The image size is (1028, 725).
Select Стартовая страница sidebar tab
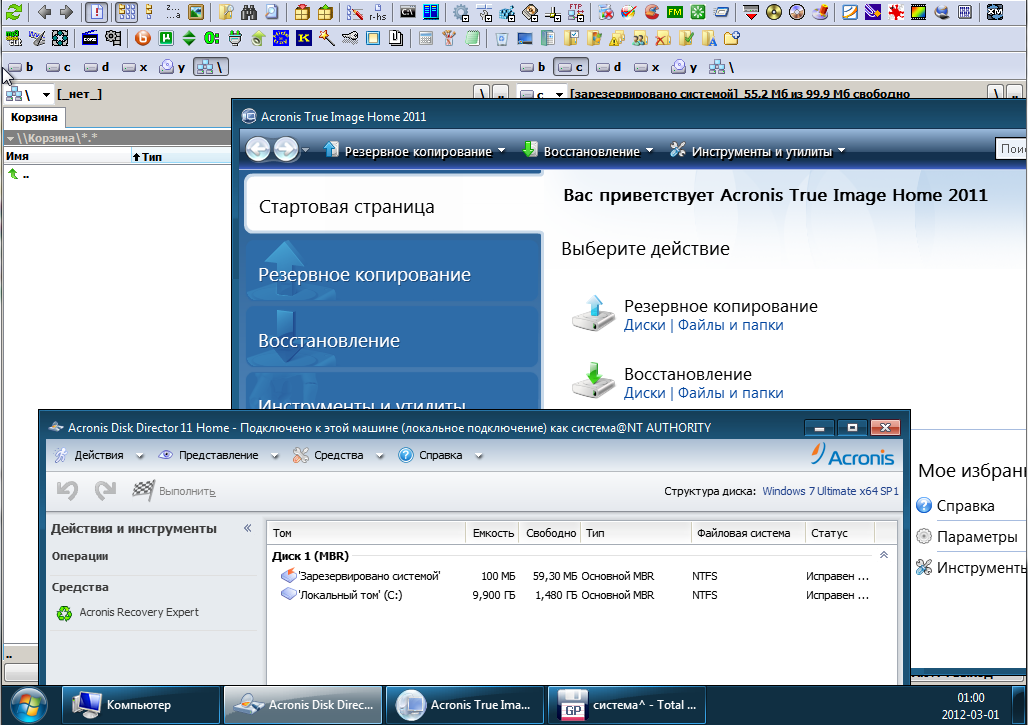(x=393, y=206)
